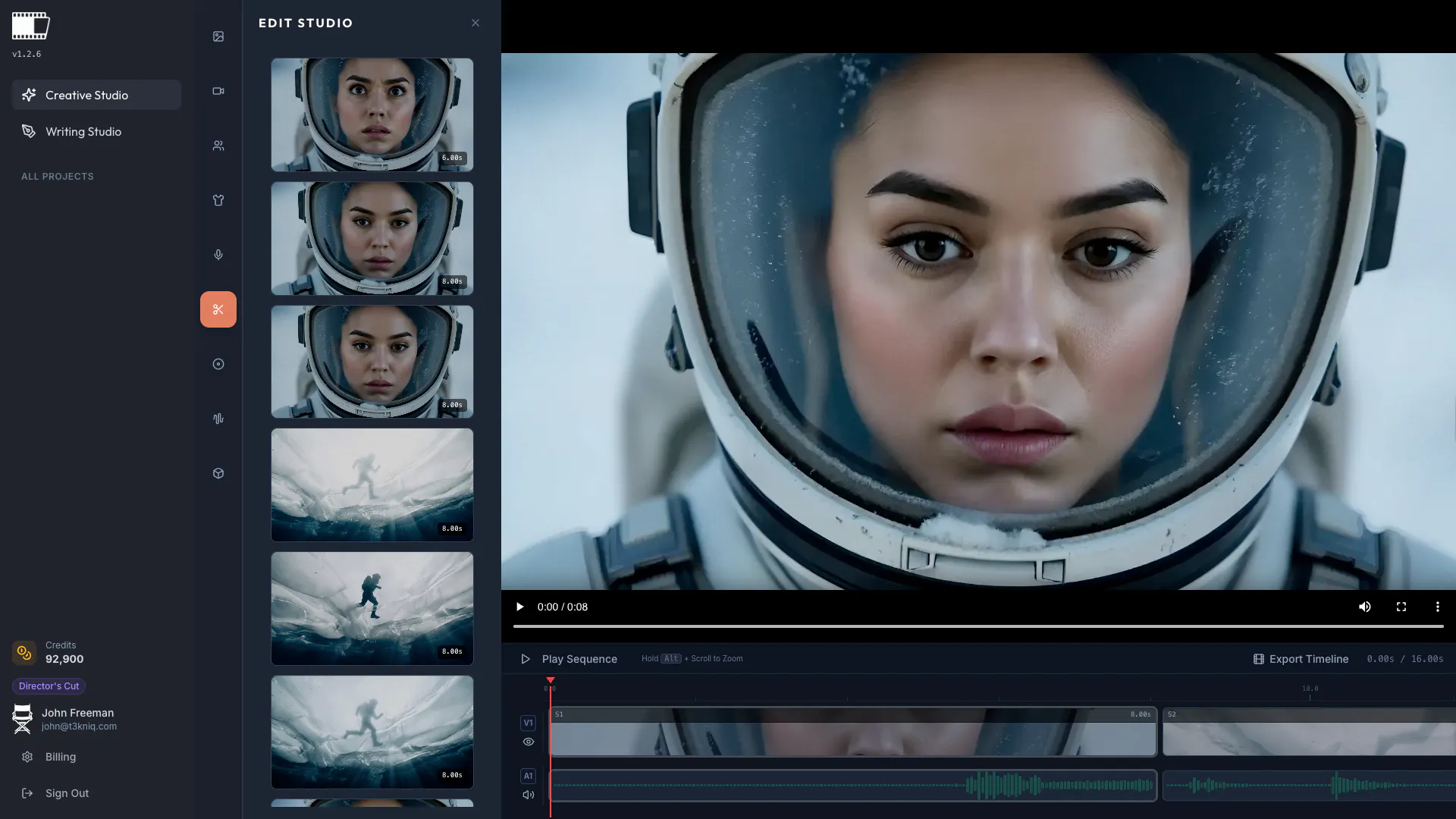This screenshot has height=819, width=1456.
Task: Open the video camera tool
Action: click(x=218, y=91)
